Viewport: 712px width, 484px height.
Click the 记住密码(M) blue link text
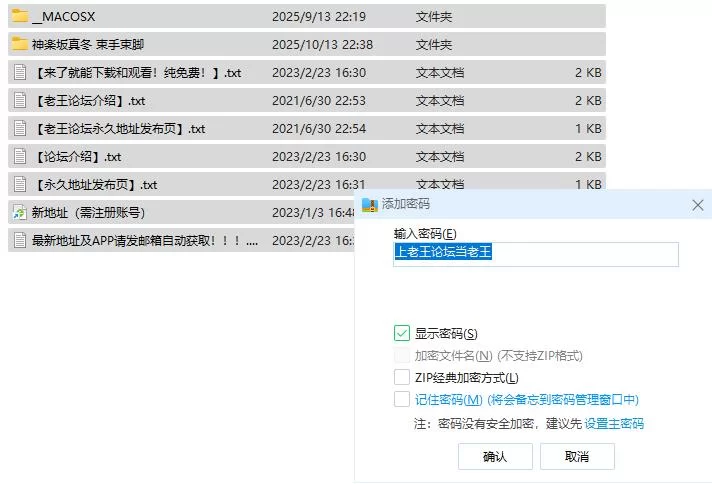click(x=527, y=400)
